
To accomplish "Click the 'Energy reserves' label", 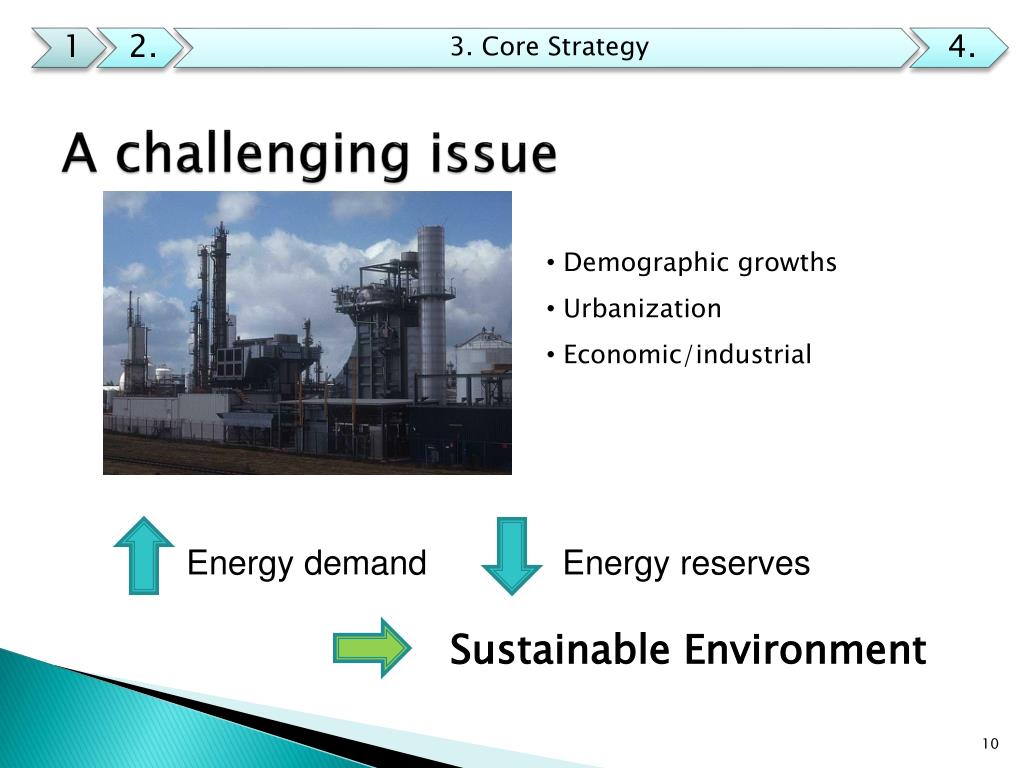I will click(686, 563).
